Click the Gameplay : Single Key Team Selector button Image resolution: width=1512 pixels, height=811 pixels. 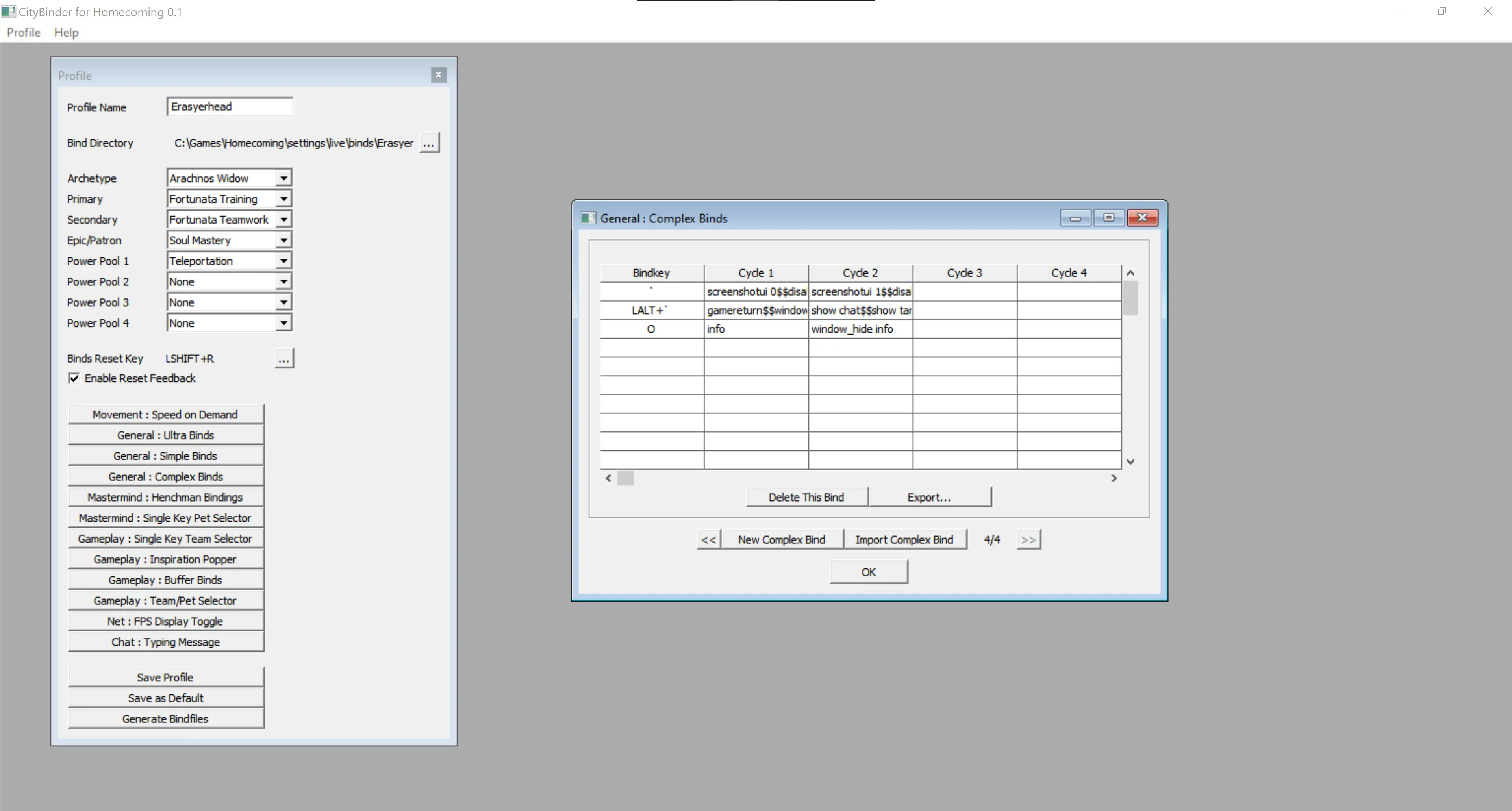pos(164,538)
